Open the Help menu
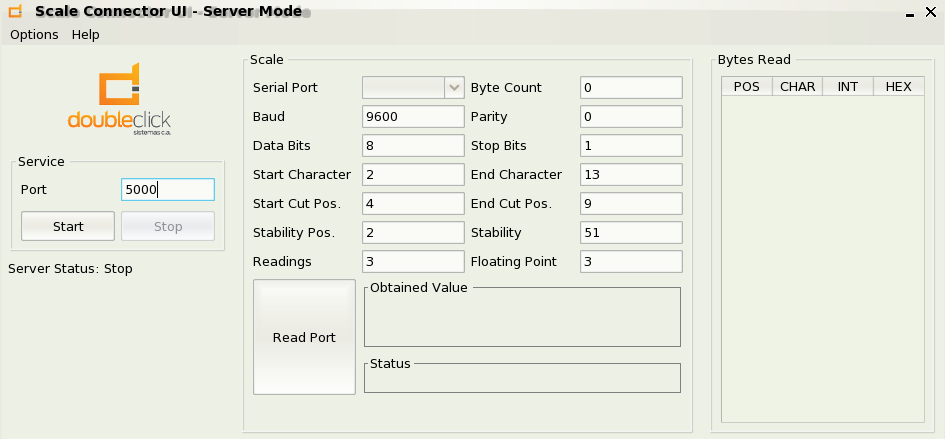The height and width of the screenshot is (439, 945). click(86, 34)
